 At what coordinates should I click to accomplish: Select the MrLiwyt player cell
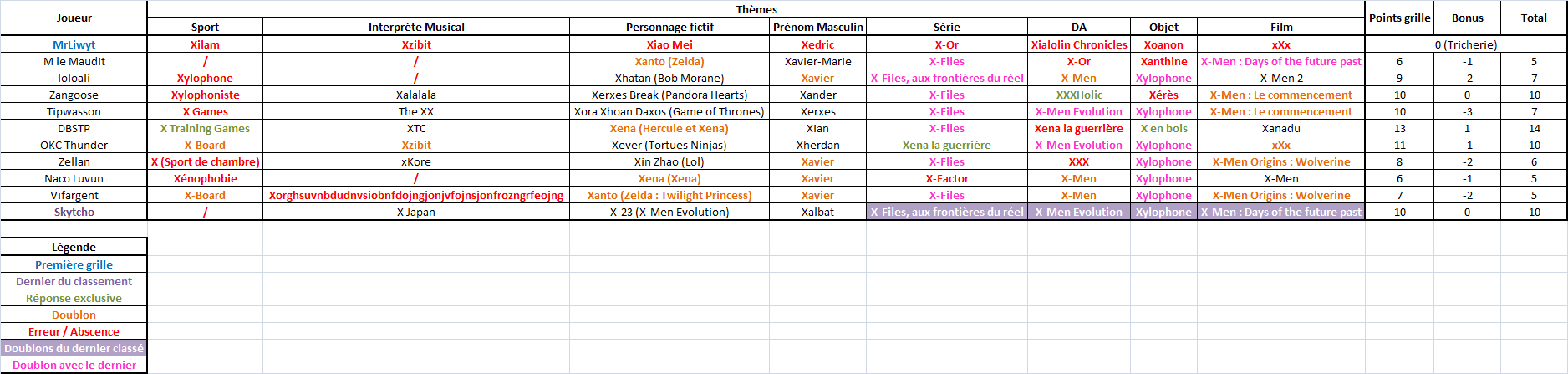tap(74, 44)
